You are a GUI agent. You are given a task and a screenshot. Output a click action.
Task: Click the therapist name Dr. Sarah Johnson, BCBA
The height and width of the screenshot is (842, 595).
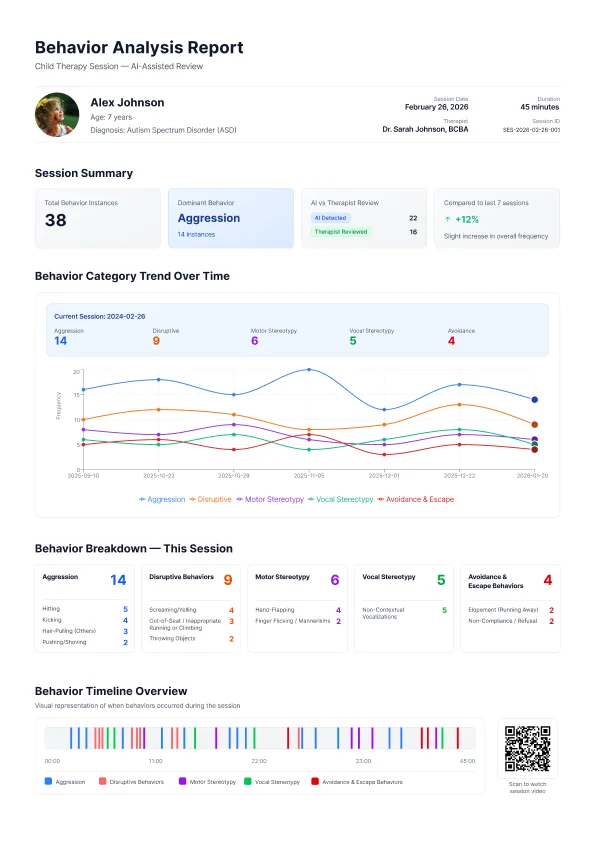[x=425, y=129]
